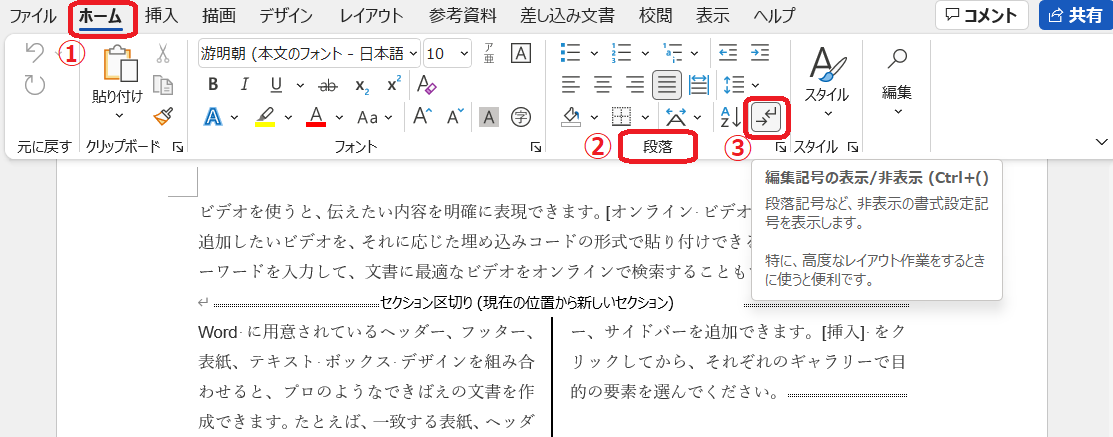Open Clipboard pane dialog launcher

point(178,147)
